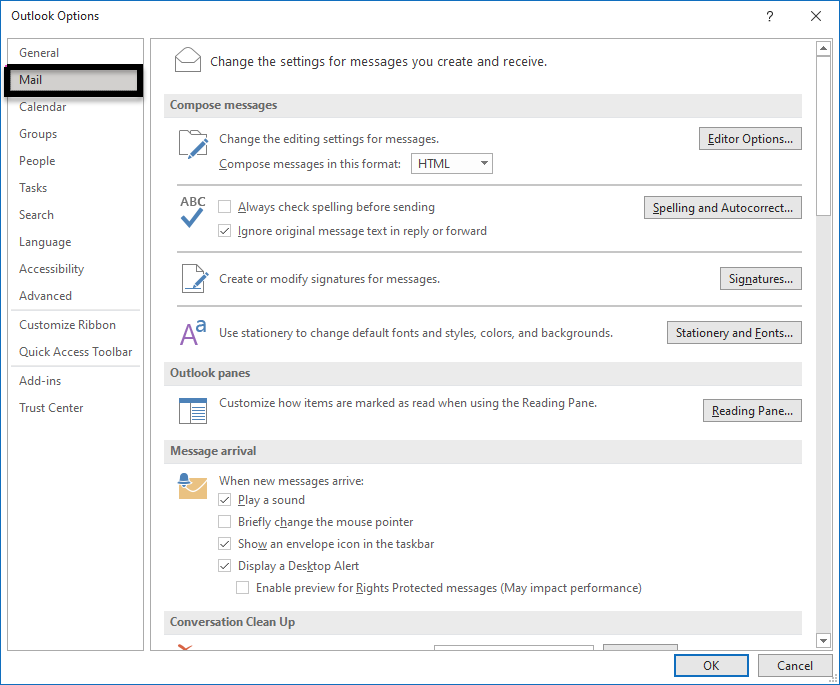This screenshot has height=685, width=840.
Task: Enable preview for Rights Protected messages
Action: [243, 588]
